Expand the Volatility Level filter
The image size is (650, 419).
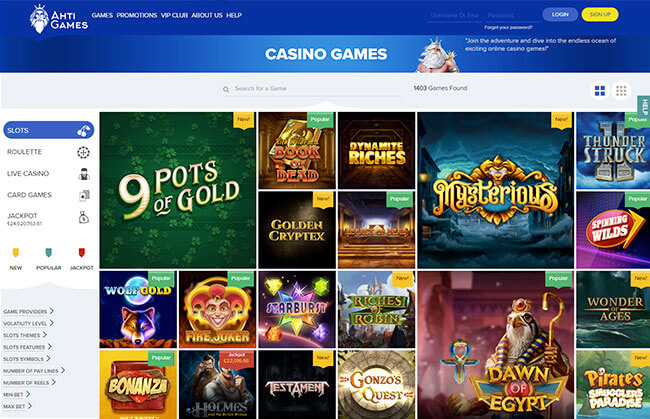(x=29, y=323)
